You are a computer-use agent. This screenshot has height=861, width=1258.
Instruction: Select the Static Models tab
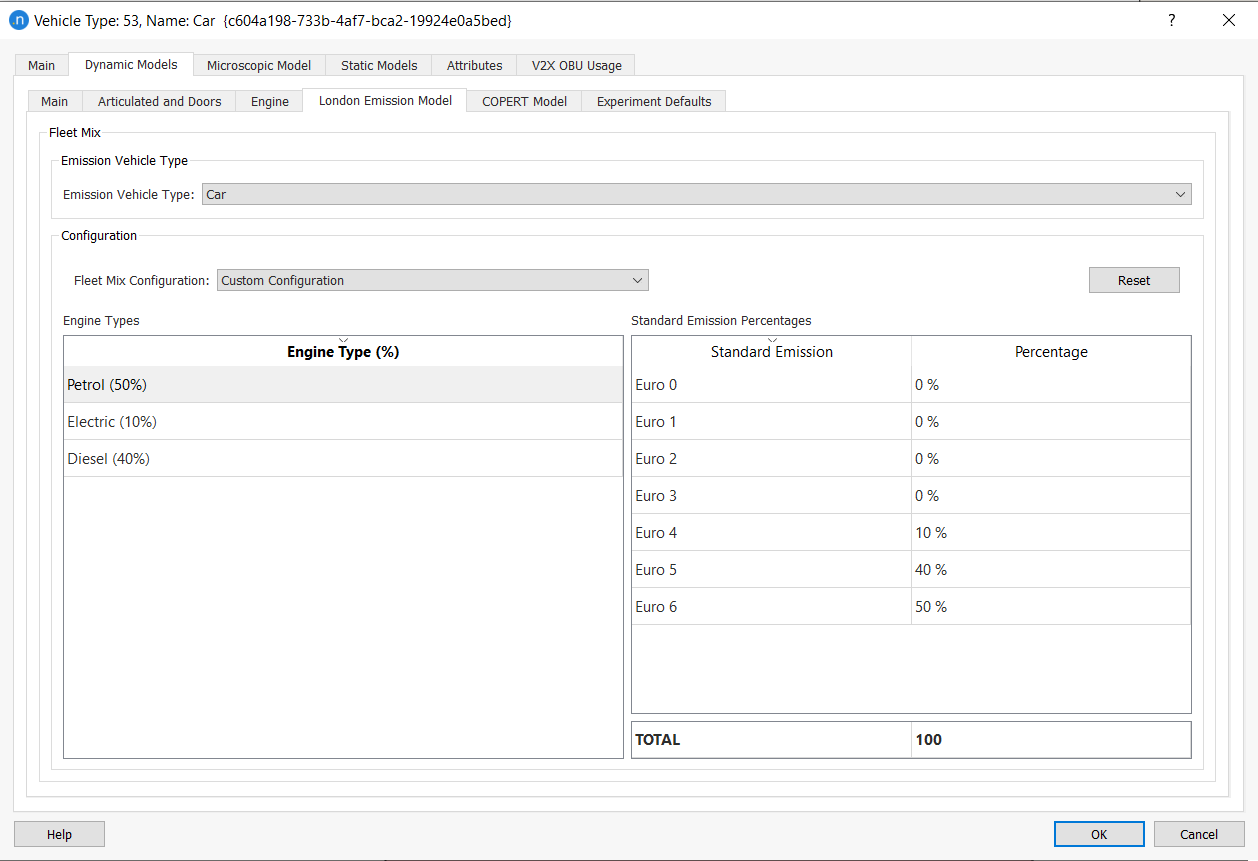point(377,65)
